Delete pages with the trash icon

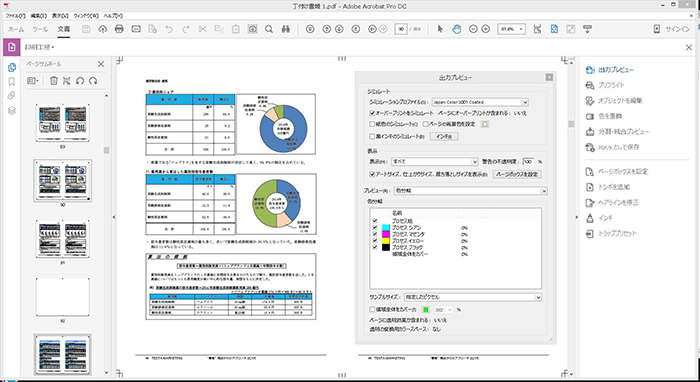[54, 81]
